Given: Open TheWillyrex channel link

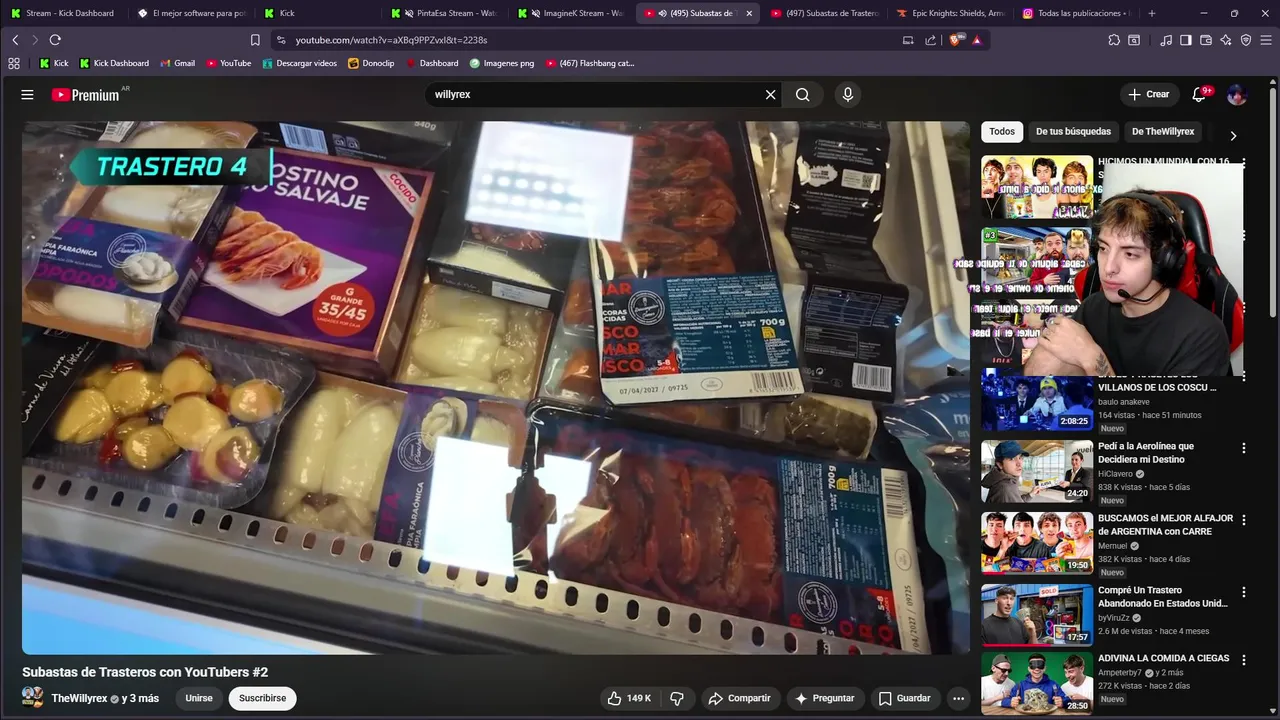Looking at the screenshot, I should (x=79, y=698).
